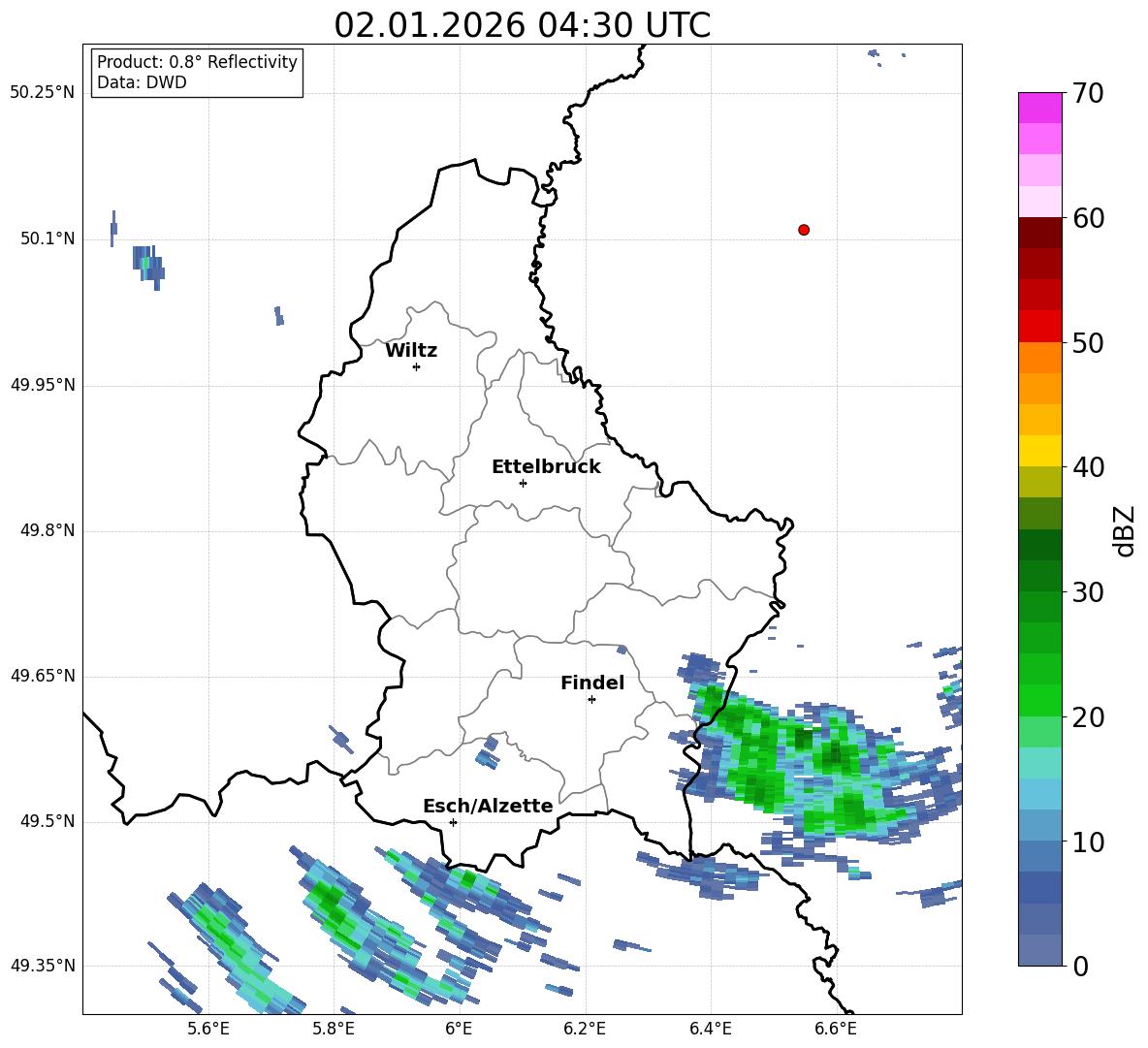Click the 50.1°N latitude label

[48, 239]
